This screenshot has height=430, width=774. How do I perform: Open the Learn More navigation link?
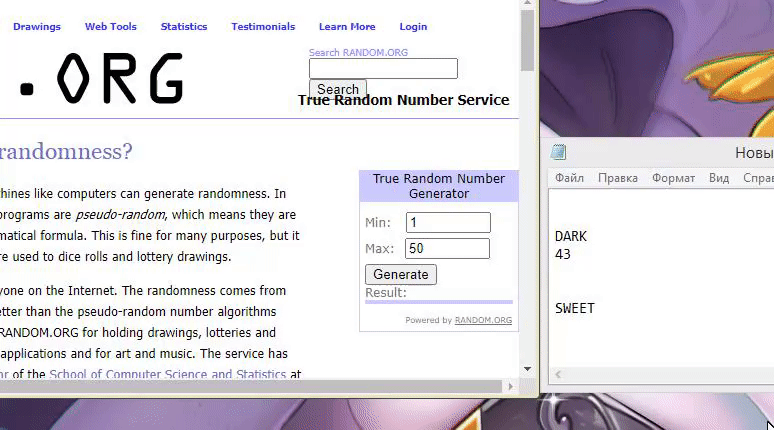(x=347, y=27)
